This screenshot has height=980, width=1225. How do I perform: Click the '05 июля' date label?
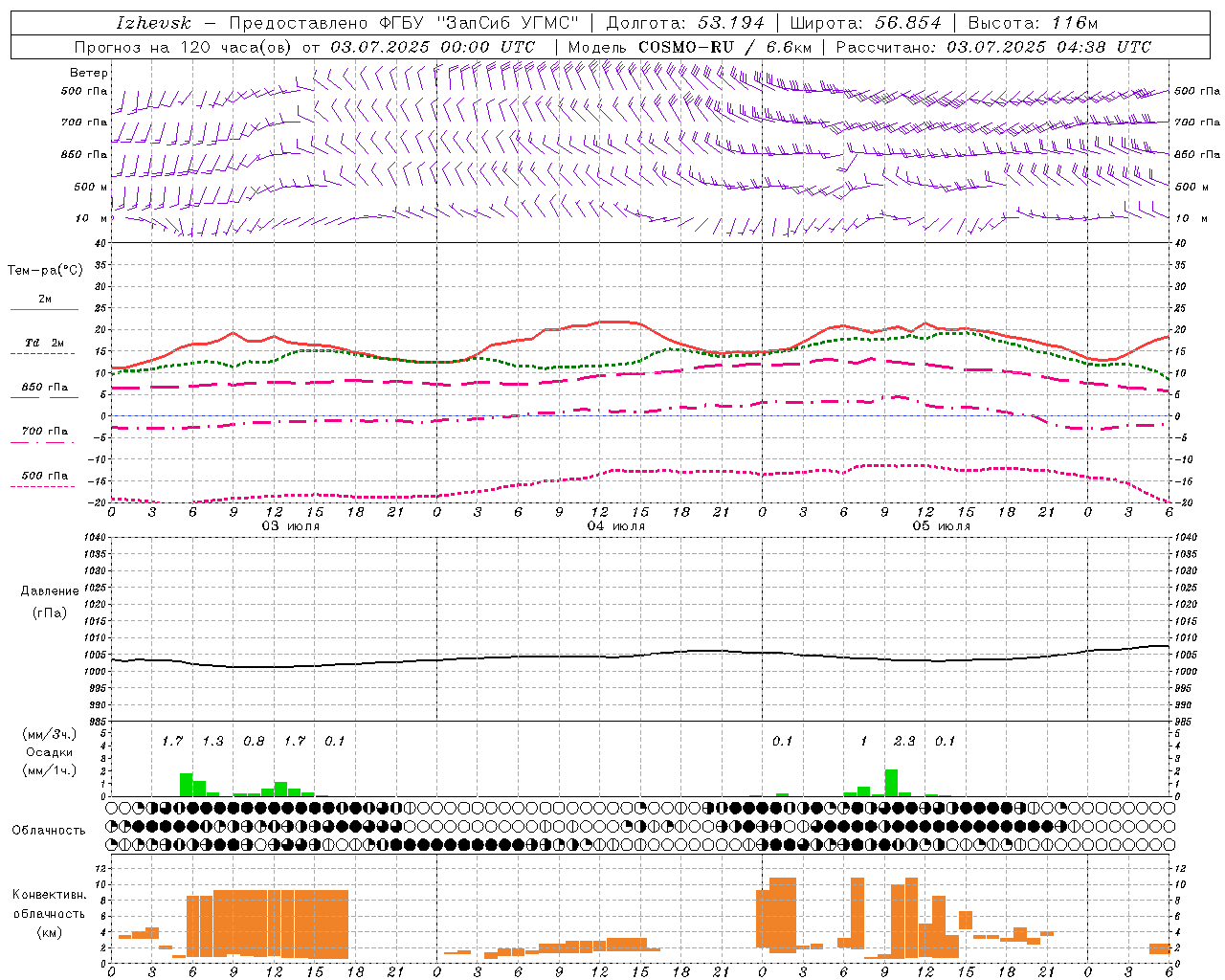click(x=941, y=526)
